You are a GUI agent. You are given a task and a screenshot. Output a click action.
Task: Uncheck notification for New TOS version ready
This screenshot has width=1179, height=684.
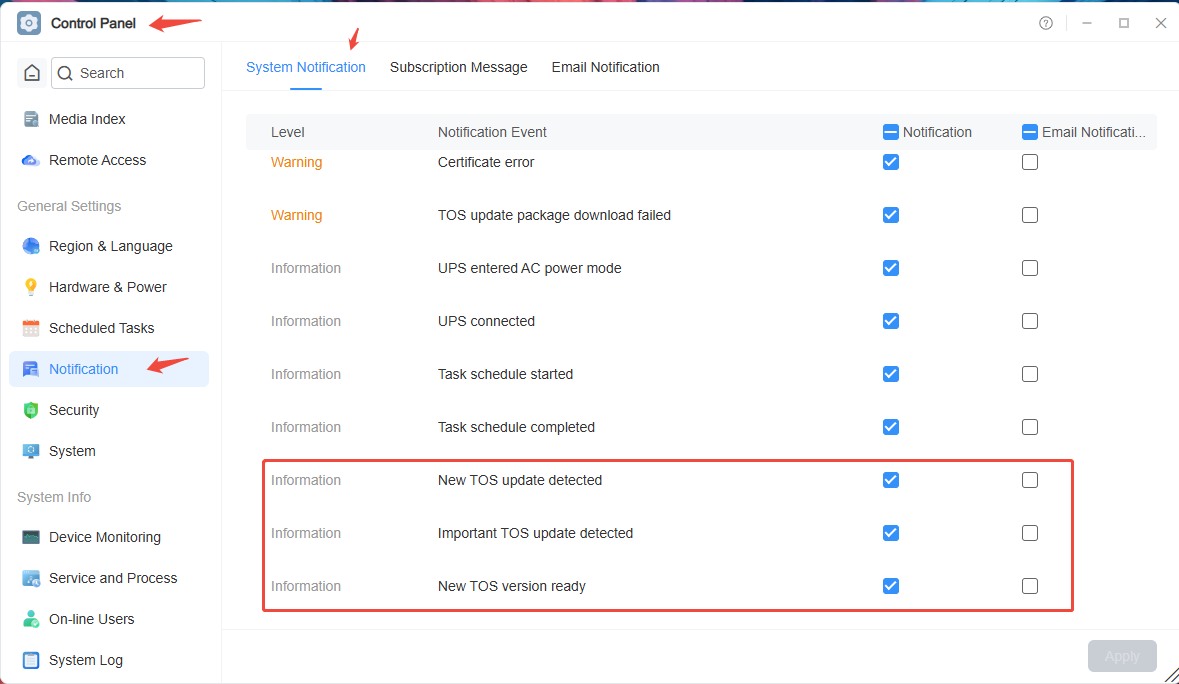(x=890, y=586)
